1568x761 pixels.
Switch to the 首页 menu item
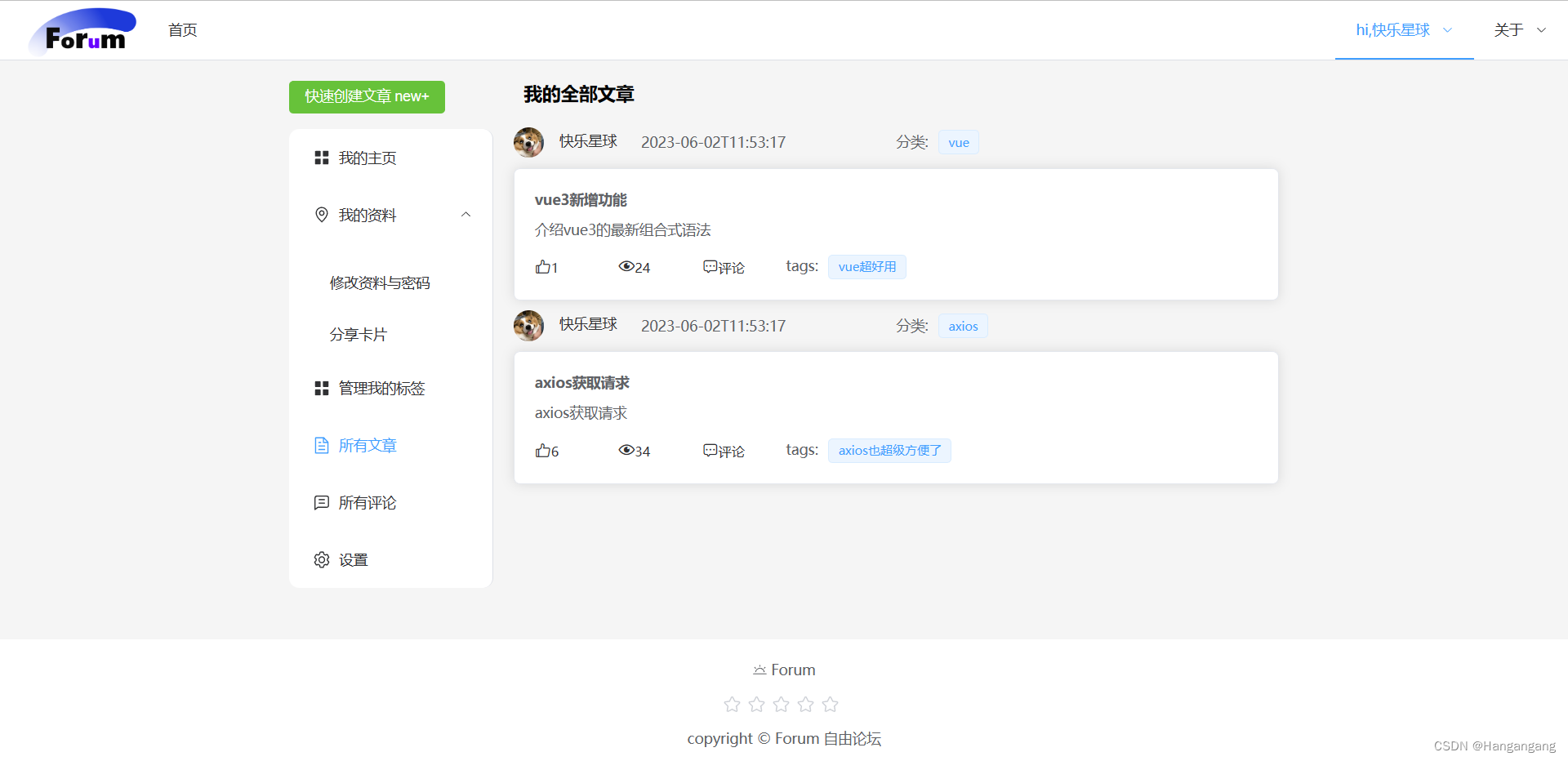(x=182, y=30)
